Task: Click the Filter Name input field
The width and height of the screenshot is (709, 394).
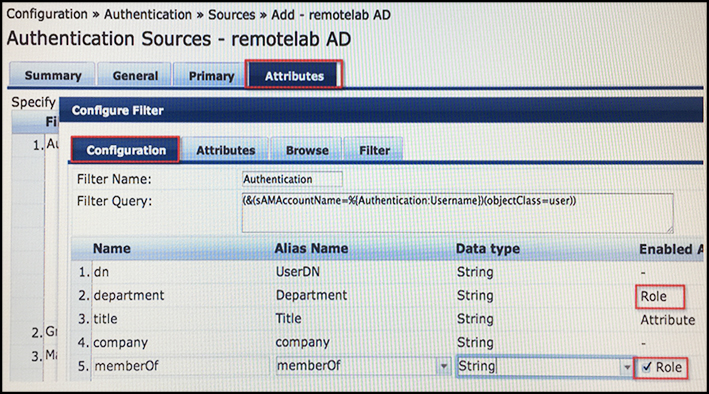Action: (x=292, y=179)
